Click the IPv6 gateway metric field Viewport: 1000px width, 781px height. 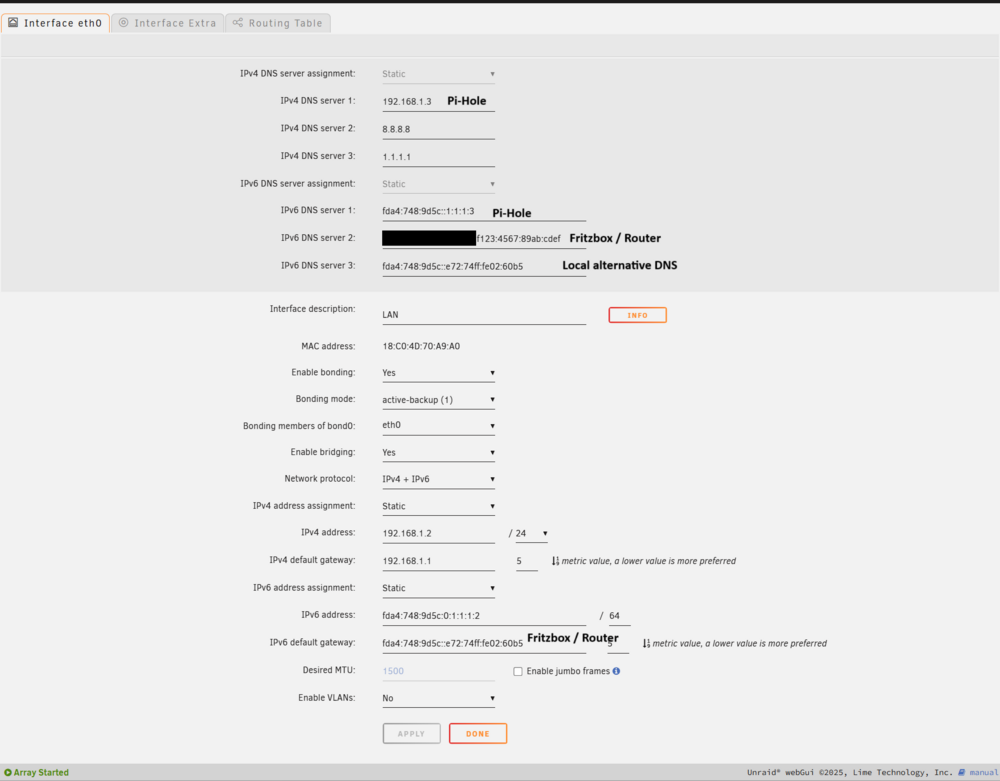[618, 644]
